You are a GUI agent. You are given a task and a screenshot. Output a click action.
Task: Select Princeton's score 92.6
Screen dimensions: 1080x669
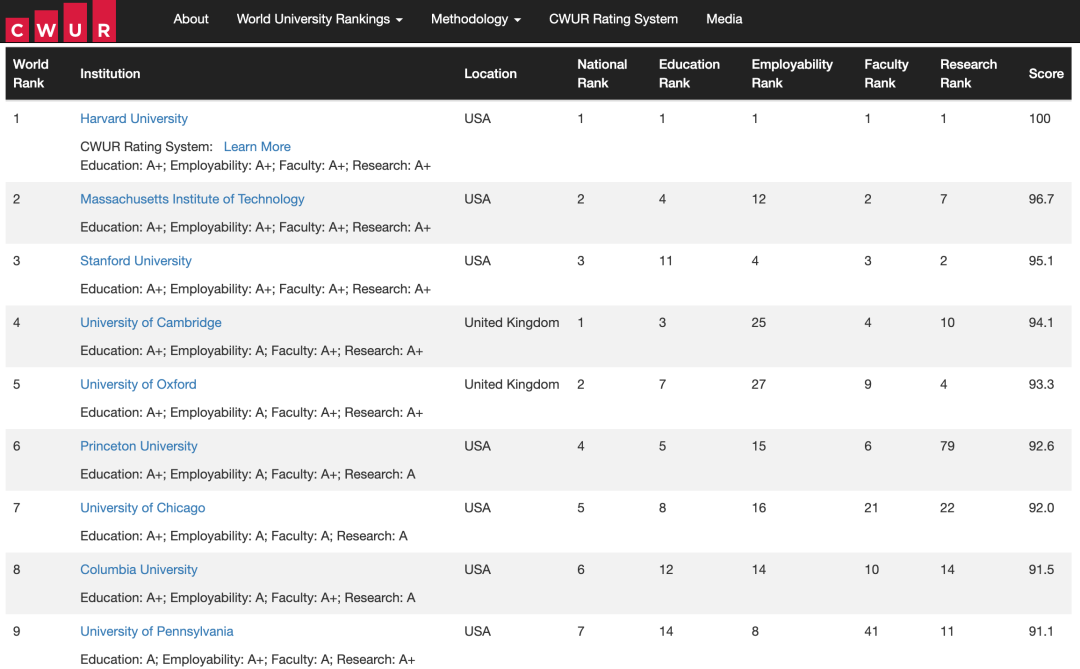tap(1041, 446)
